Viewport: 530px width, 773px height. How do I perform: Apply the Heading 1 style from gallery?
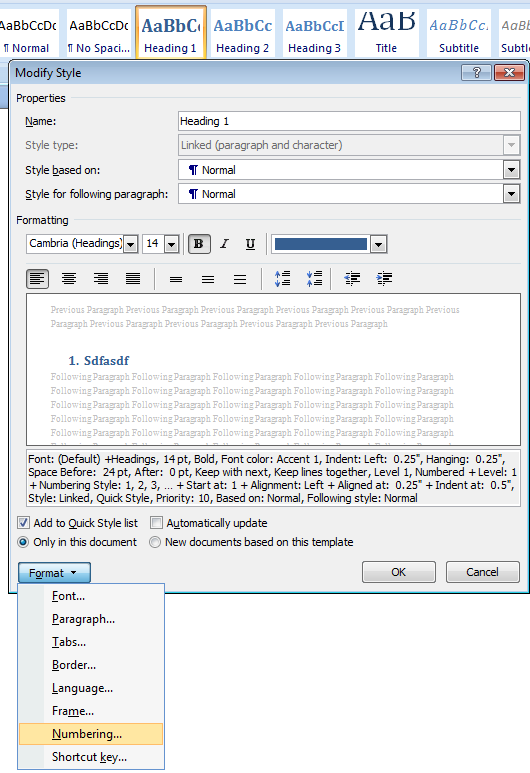click(x=171, y=33)
